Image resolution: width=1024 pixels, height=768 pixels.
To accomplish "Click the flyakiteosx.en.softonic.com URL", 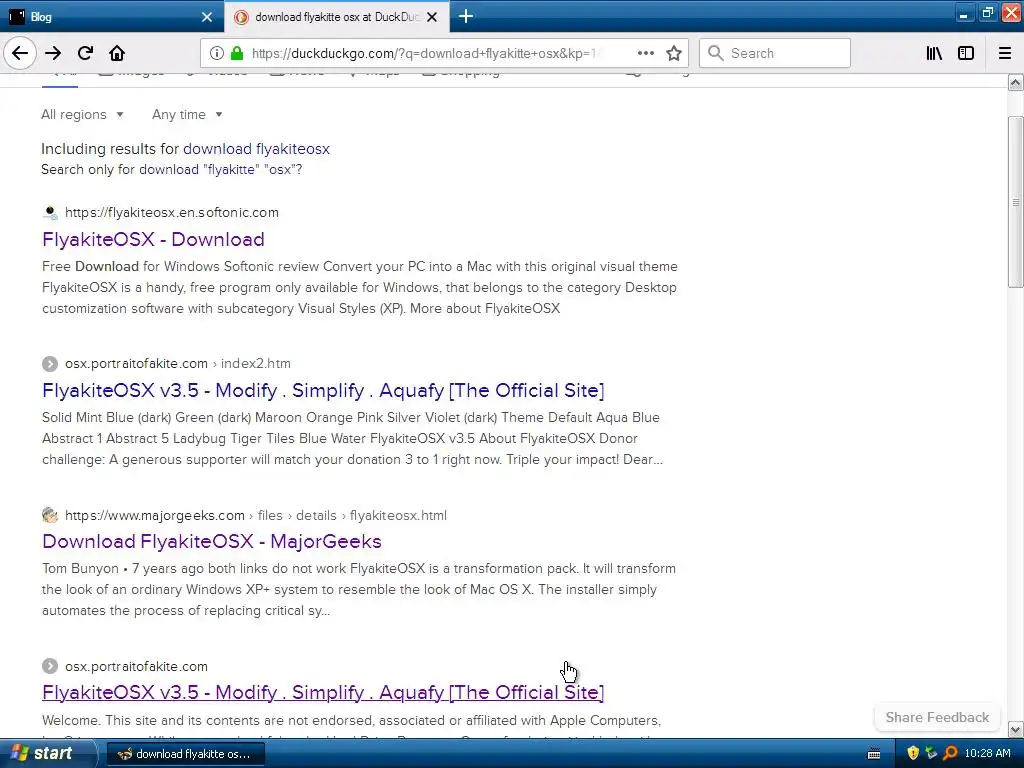I will pos(172,212).
